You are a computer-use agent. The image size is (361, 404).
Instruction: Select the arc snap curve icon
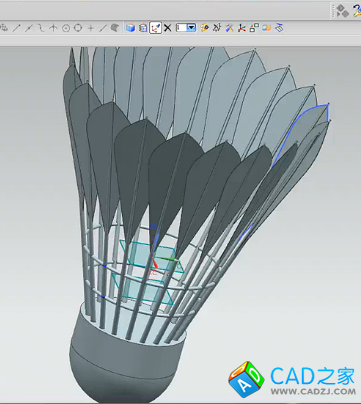(41, 28)
